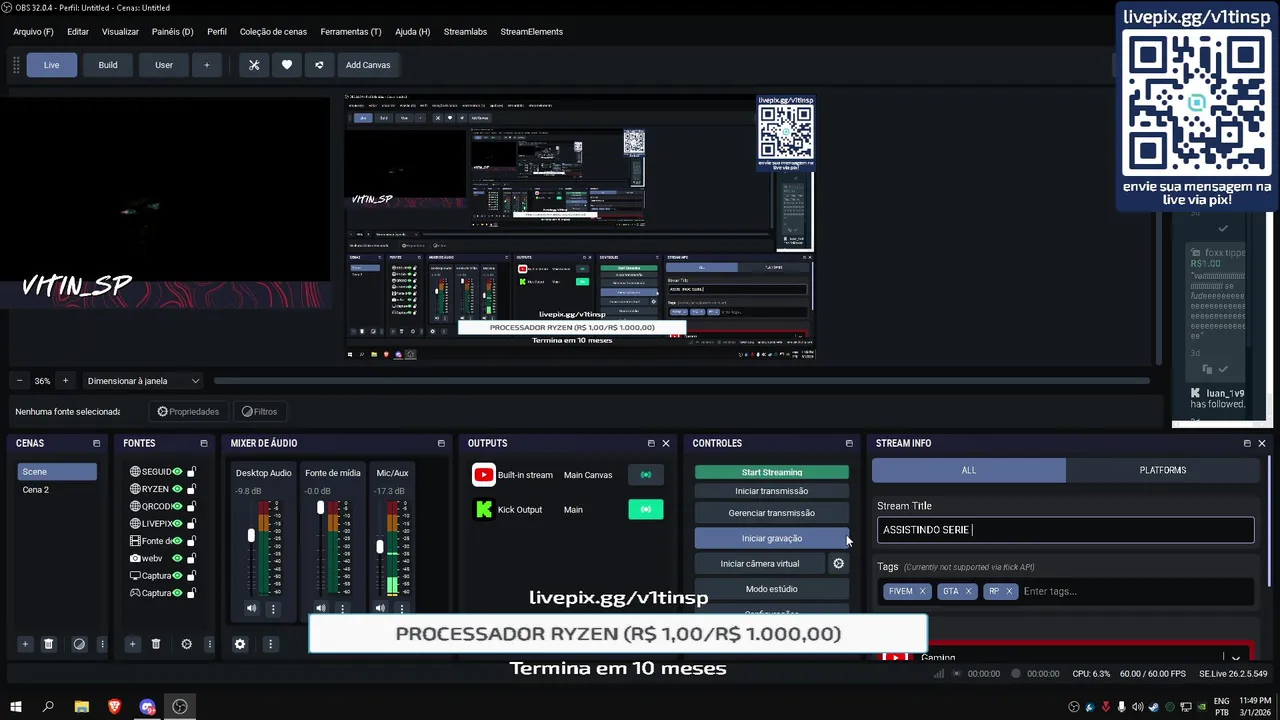The width and height of the screenshot is (1280, 720).
Task: Adjust the Fonte de mídia volume fader
Action: (320, 508)
